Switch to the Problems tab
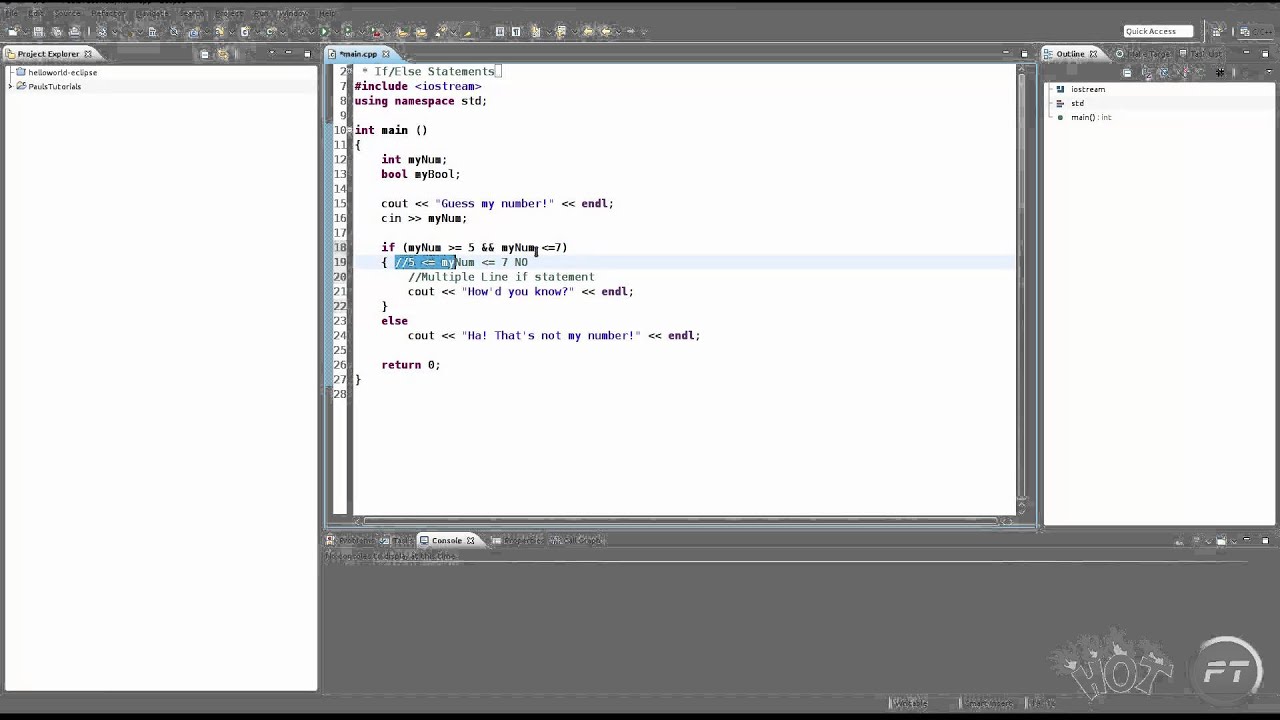The image size is (1280, 720). pos(350,541)
